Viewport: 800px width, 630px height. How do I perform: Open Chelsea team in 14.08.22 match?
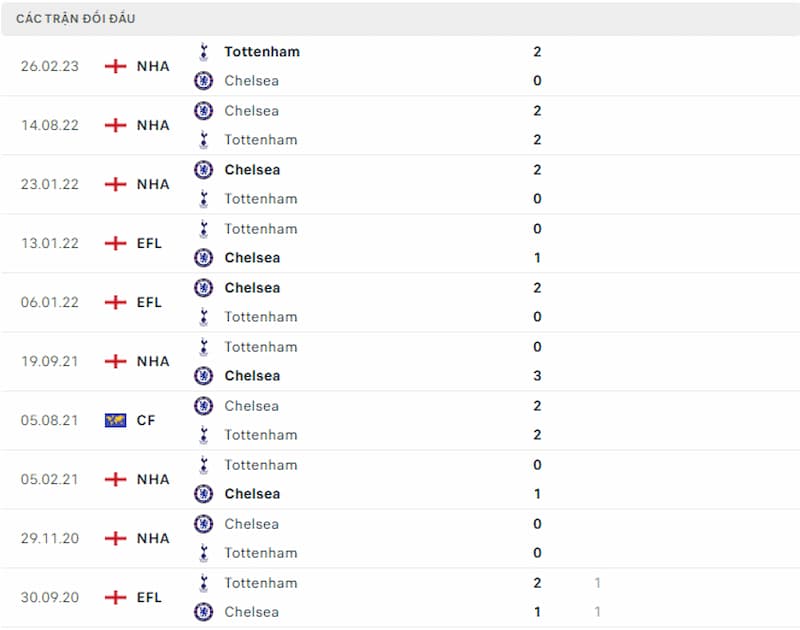[x=252, y=111]
